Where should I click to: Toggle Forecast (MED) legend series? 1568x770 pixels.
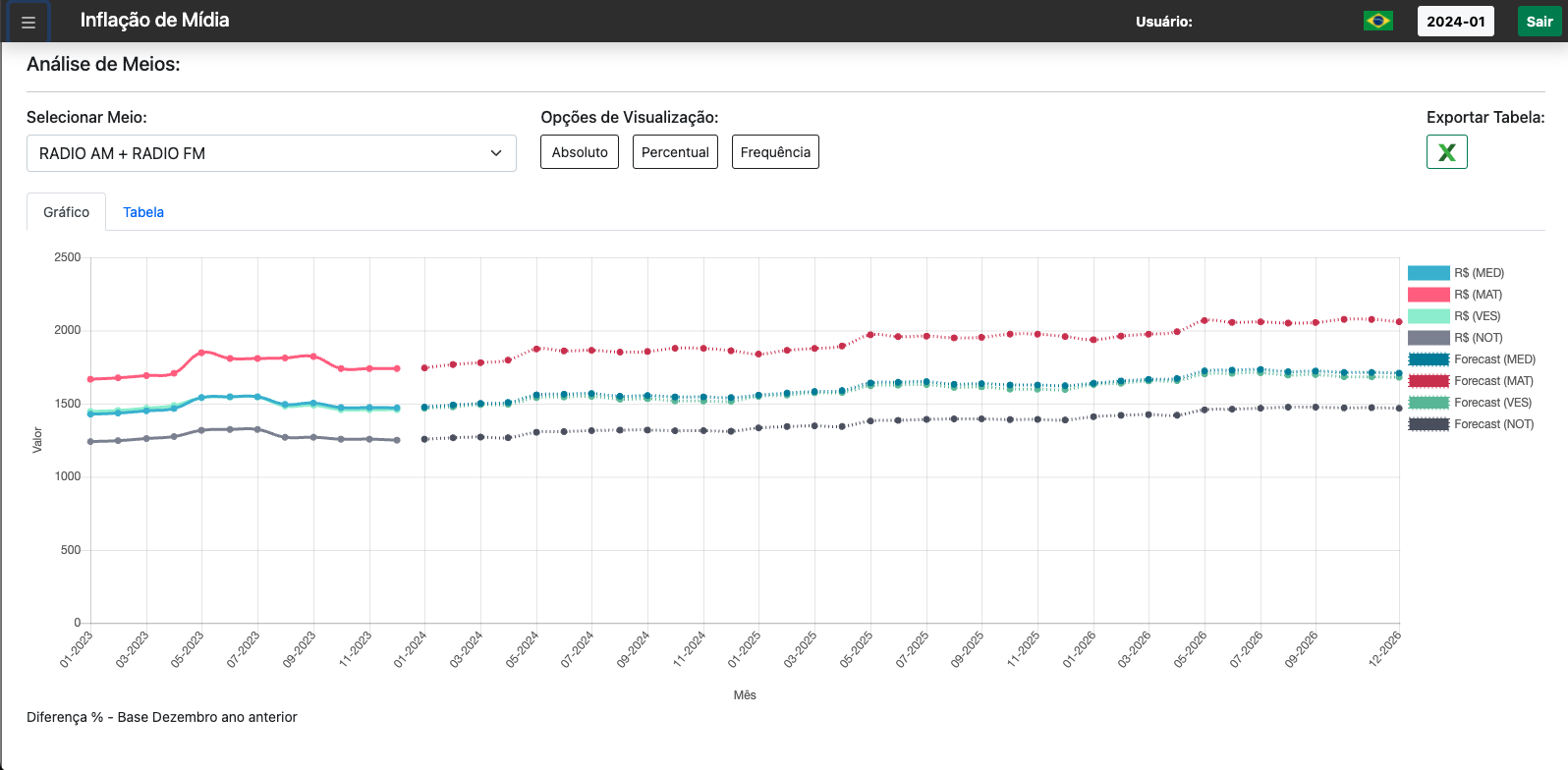coord(1472,359)
